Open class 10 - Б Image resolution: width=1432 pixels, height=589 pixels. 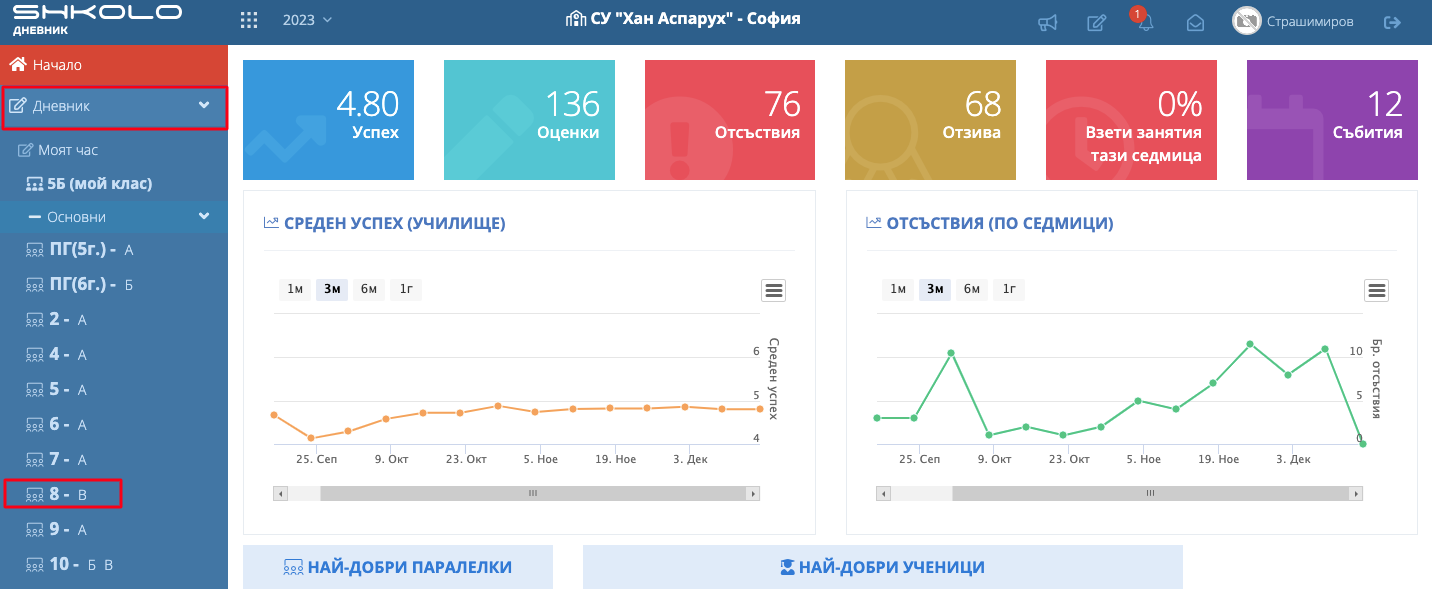coord(92,565)
